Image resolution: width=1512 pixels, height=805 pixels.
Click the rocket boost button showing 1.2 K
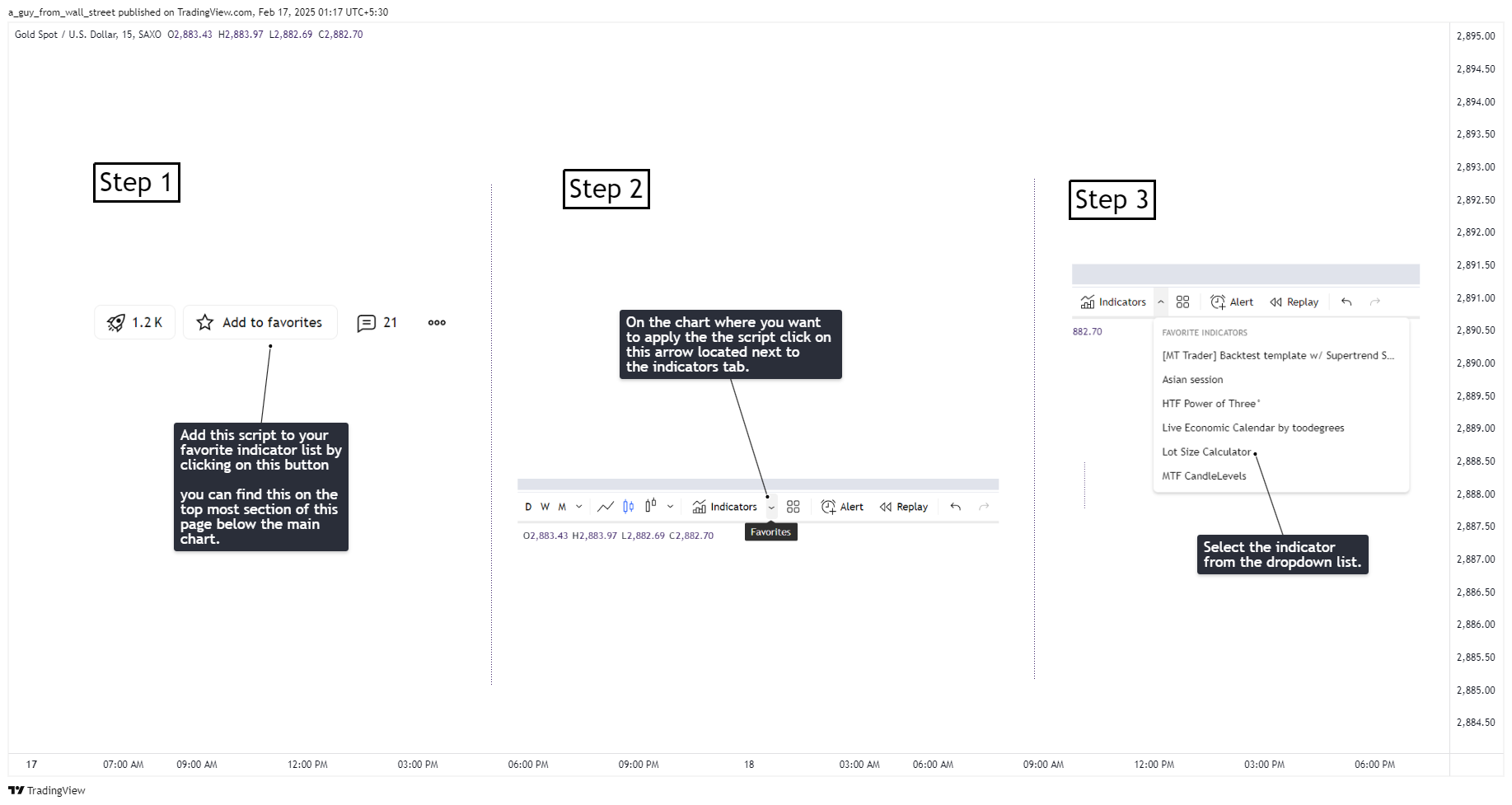[x=134, y=322]
